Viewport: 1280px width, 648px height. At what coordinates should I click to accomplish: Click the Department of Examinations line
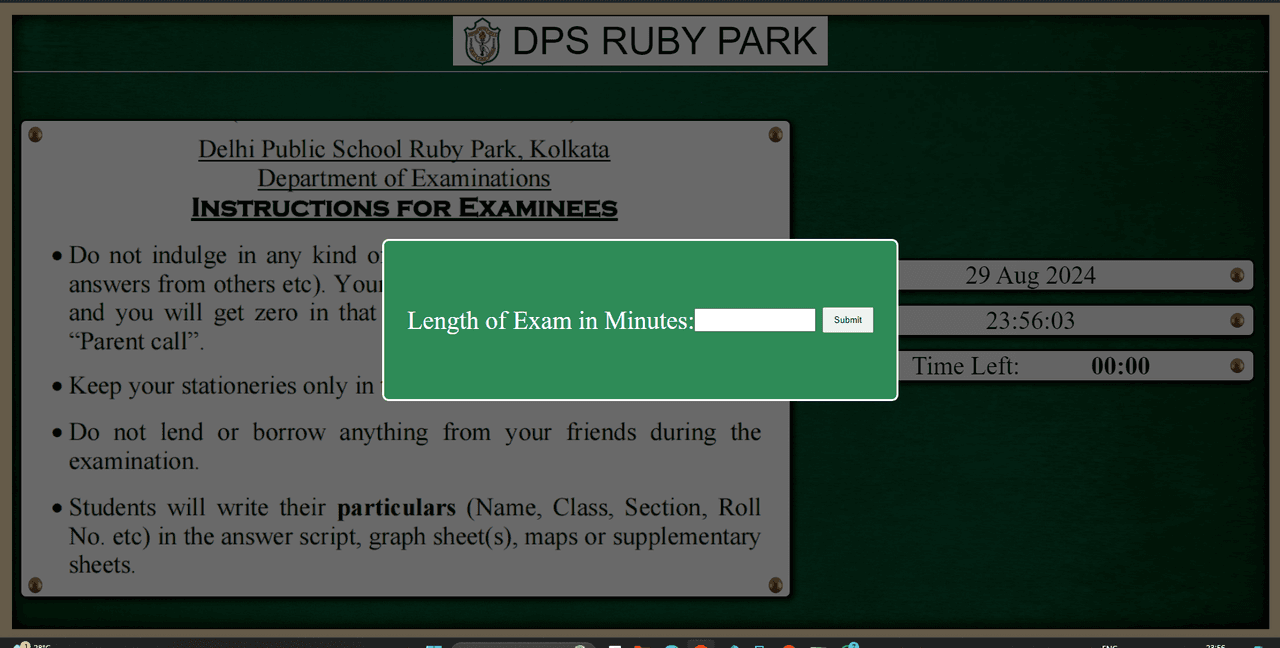click(x=404, y=178)
